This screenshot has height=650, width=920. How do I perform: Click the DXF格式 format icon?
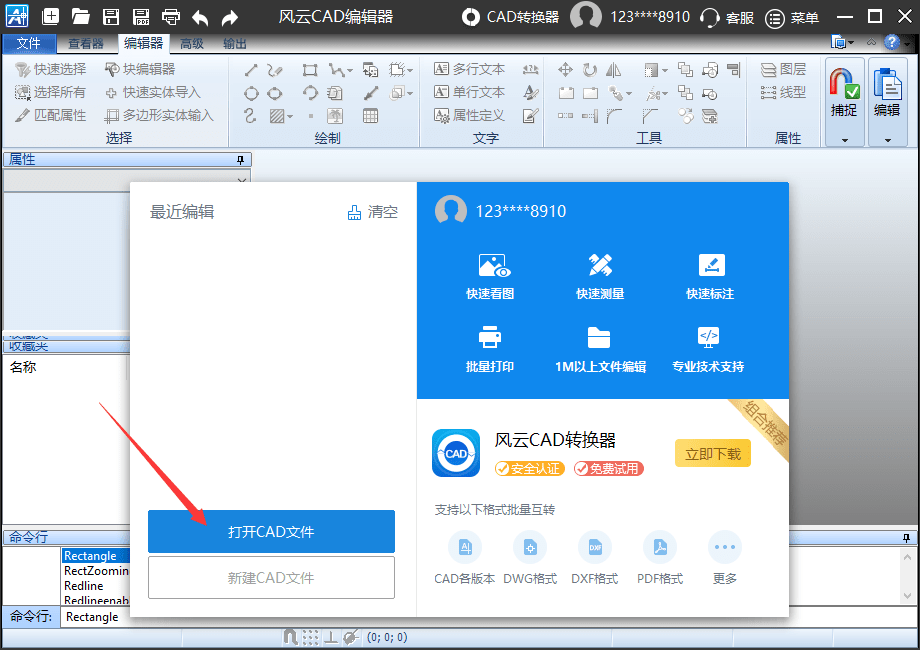click(x=595, y=547)
